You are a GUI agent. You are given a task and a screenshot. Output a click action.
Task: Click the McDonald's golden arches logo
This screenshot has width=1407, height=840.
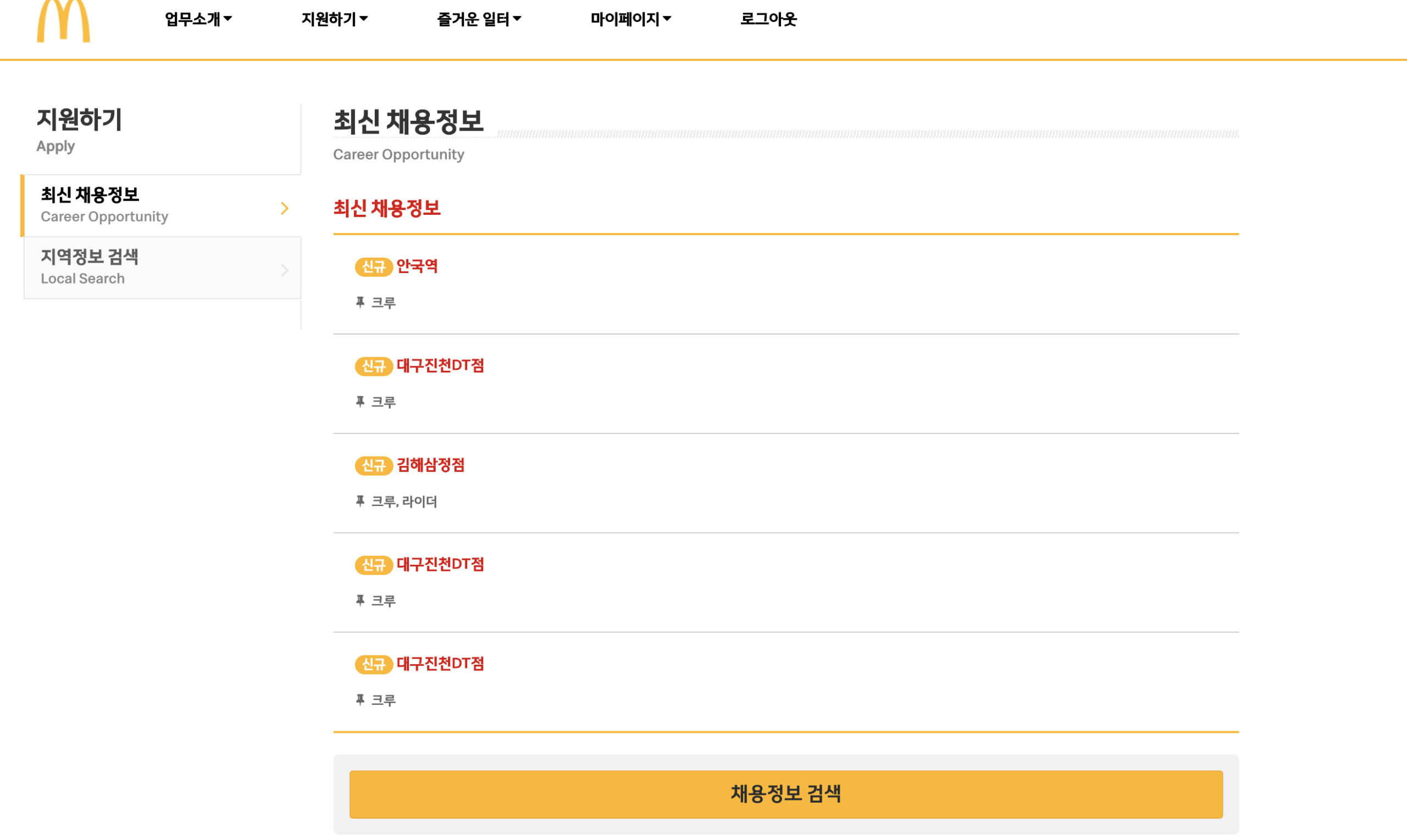[63, 21]
